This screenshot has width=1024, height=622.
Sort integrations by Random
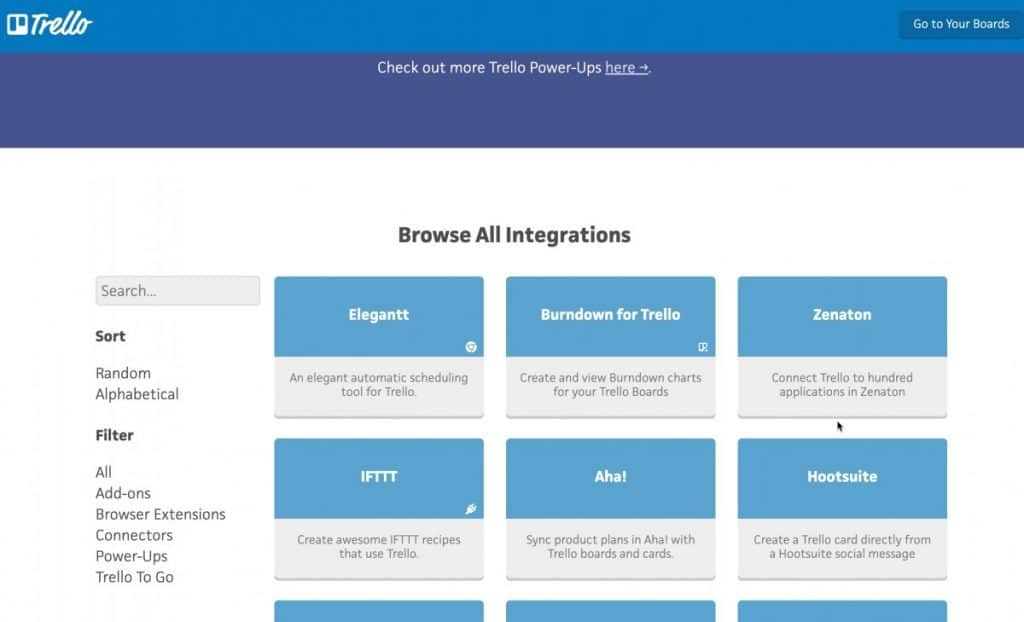[123, 373]
